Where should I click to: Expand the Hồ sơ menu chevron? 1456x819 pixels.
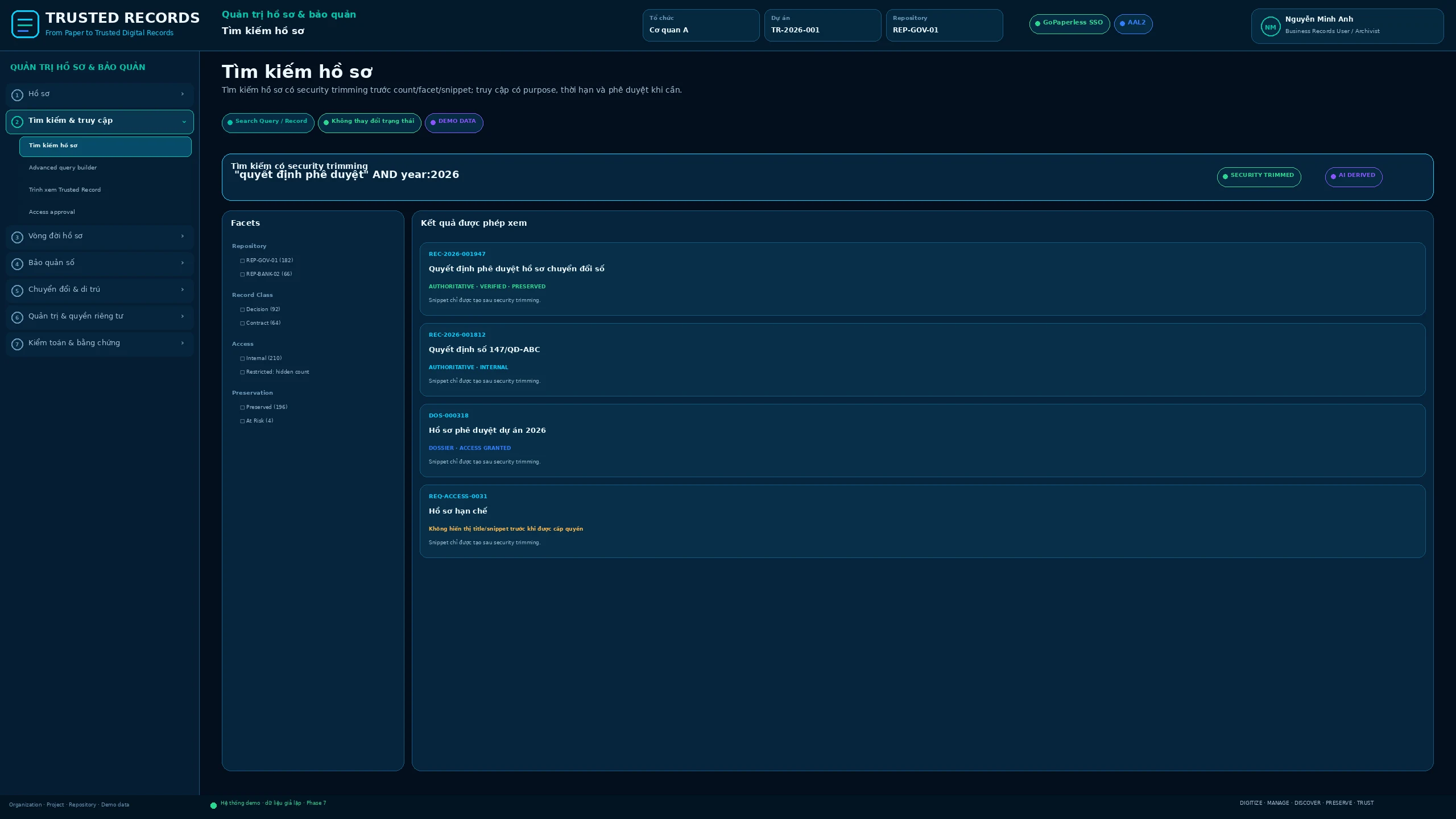(x=183, y=94)
